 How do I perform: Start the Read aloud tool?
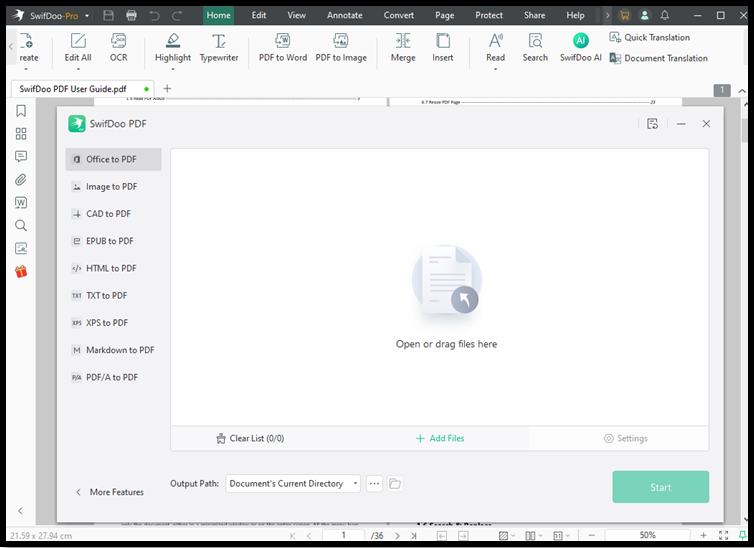[495, 48]
